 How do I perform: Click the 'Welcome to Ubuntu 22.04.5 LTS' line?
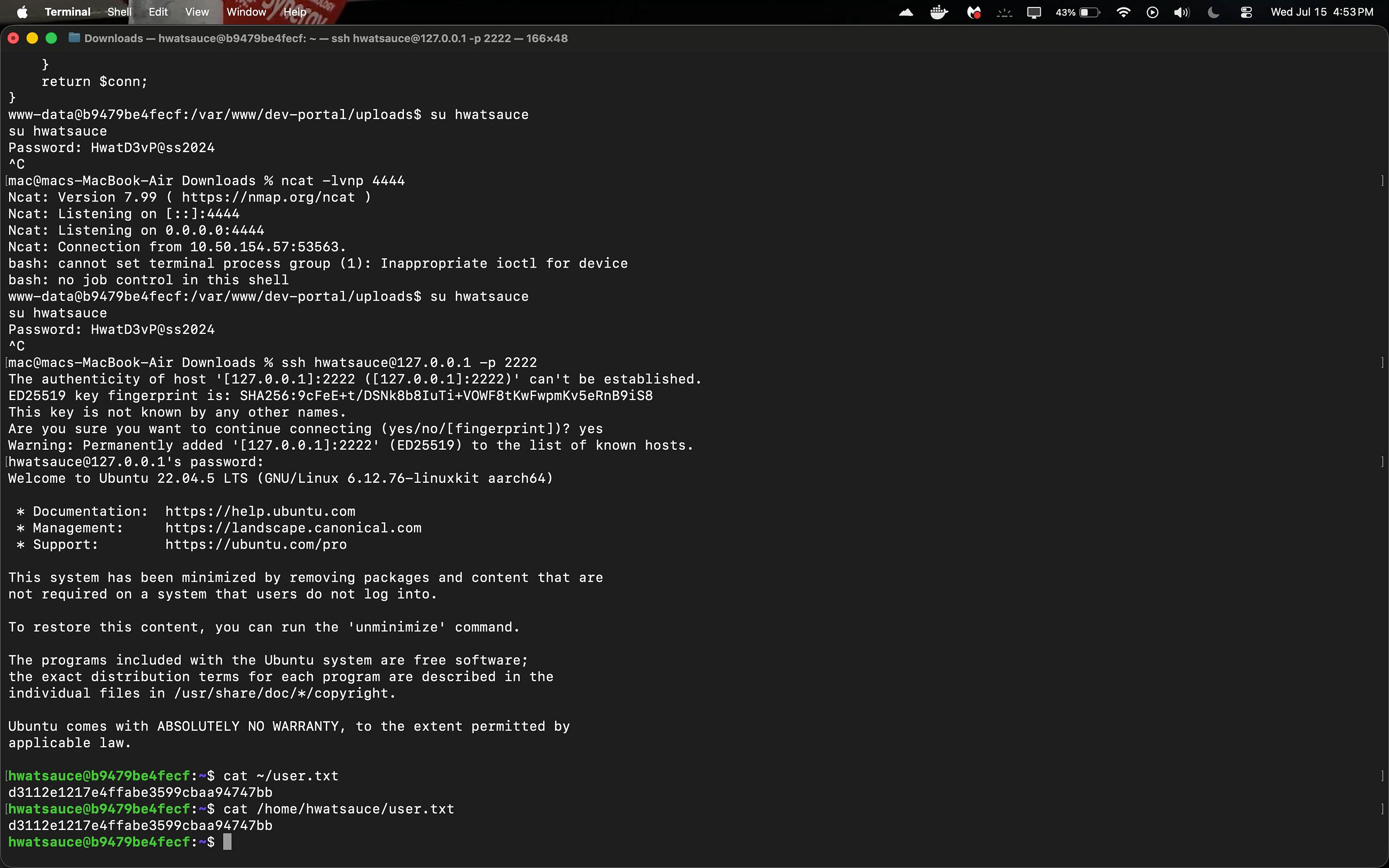coord(280,479)
